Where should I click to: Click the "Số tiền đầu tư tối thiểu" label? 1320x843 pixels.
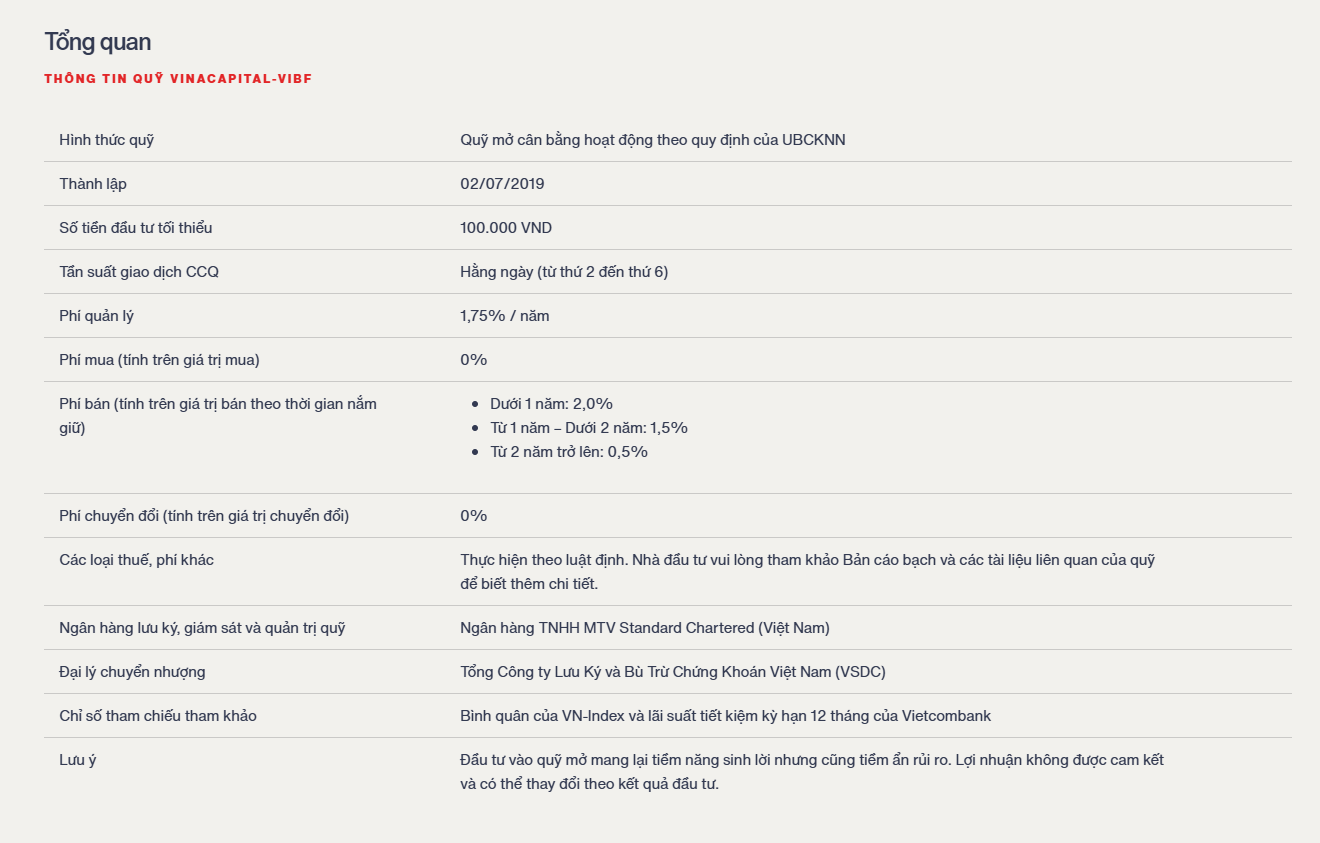point(136,228)
